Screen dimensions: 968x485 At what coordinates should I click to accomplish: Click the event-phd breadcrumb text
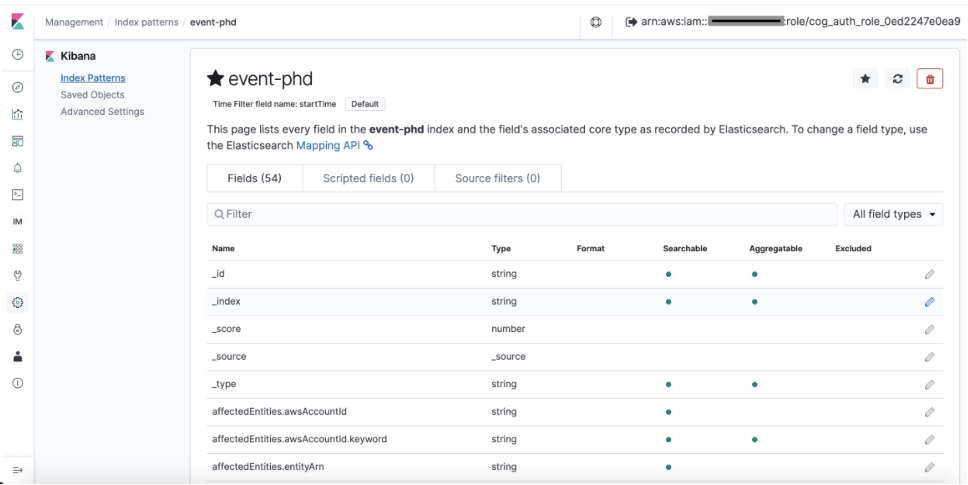pyautogui.click(x=213, y=22)
